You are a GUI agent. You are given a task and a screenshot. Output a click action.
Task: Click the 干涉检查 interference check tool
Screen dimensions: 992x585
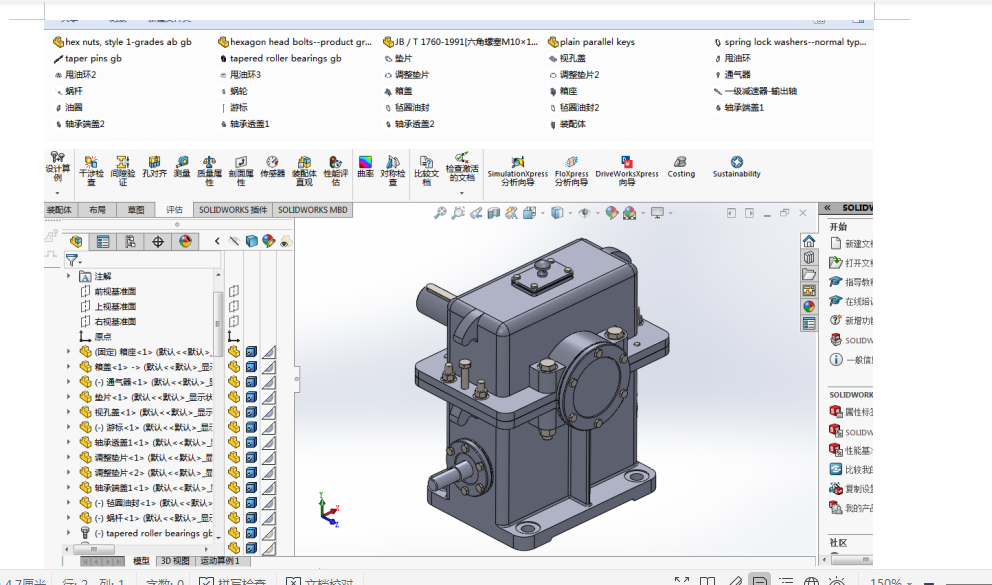pyautogui.click(x=91, y=169)
